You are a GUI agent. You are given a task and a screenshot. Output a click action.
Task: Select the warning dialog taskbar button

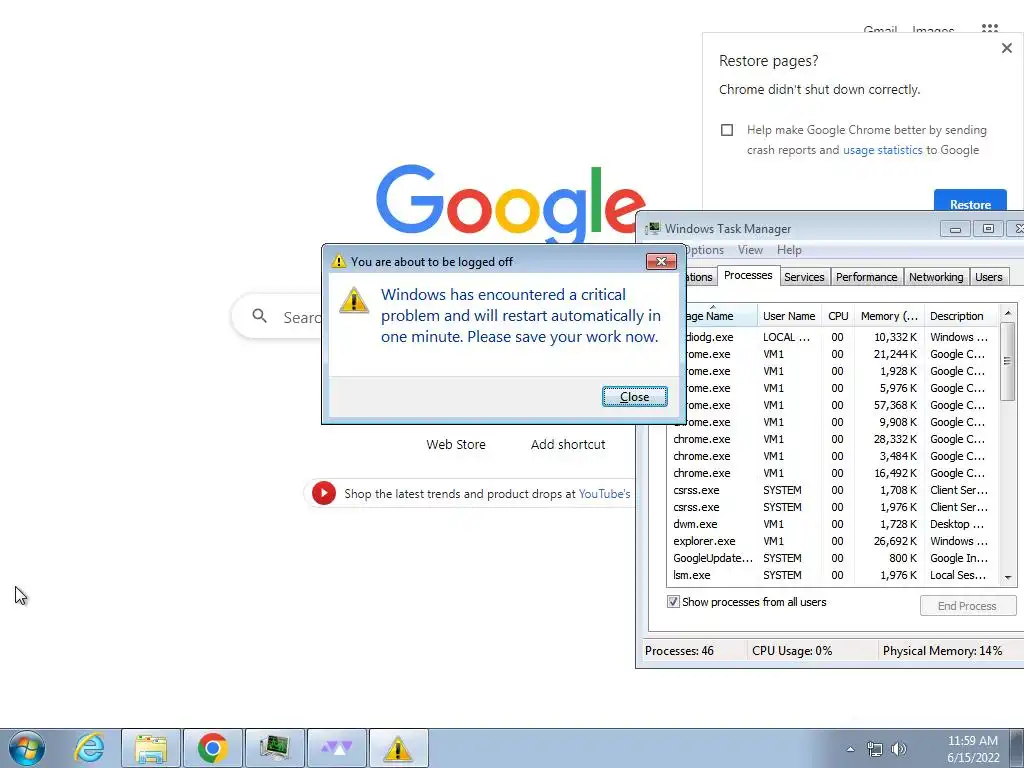click(x=398, y=748)
